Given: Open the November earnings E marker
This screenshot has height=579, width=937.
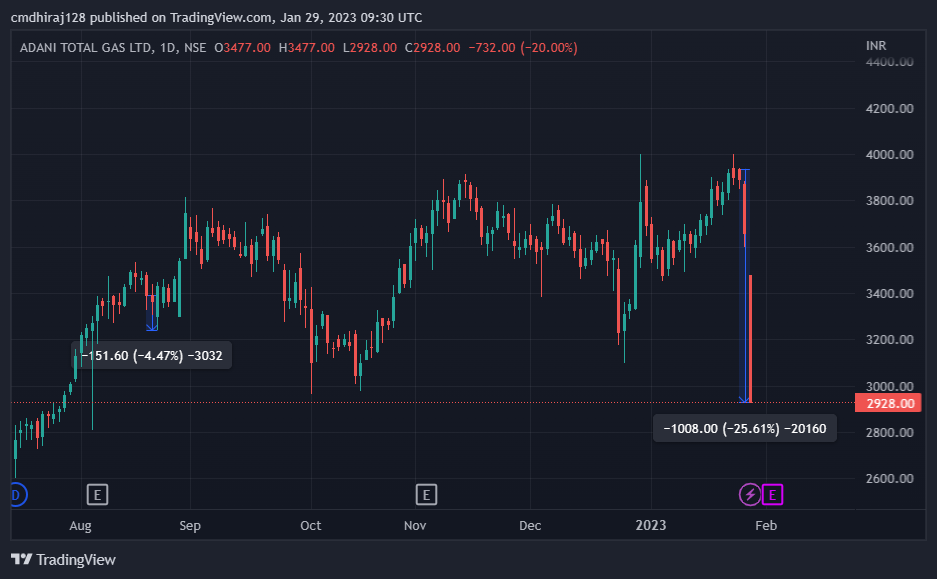Looking at the screenshot, I should 426,495.
